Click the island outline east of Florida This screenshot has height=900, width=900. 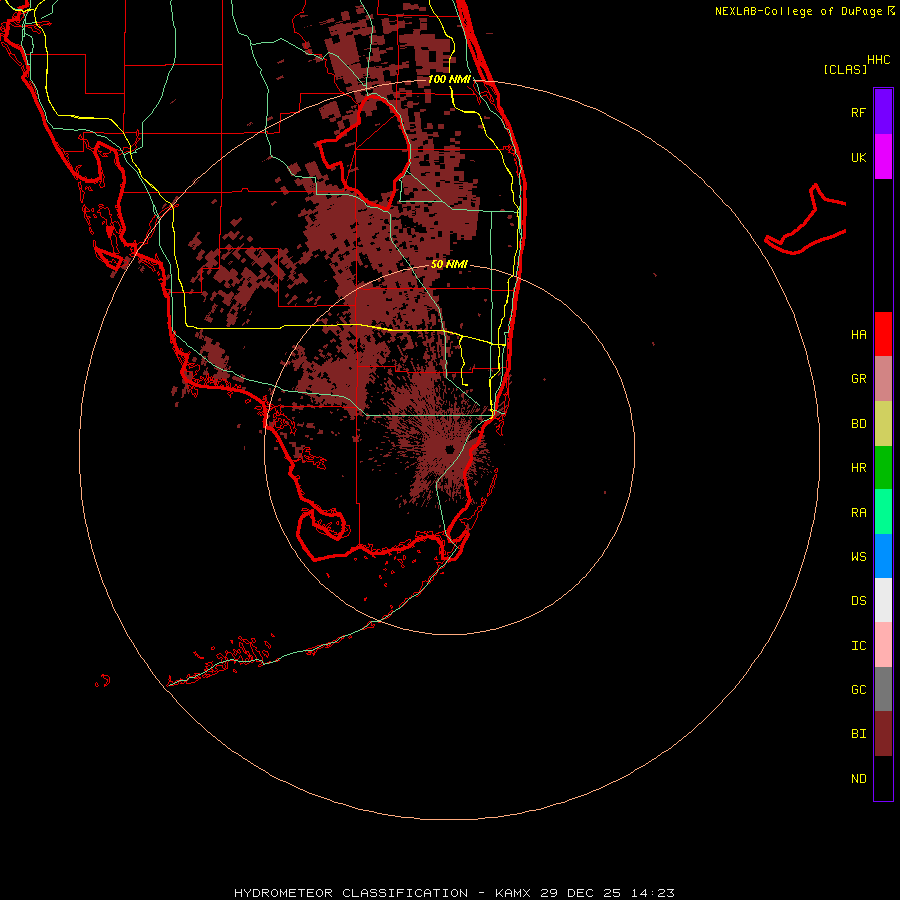(x=806, y=221)
